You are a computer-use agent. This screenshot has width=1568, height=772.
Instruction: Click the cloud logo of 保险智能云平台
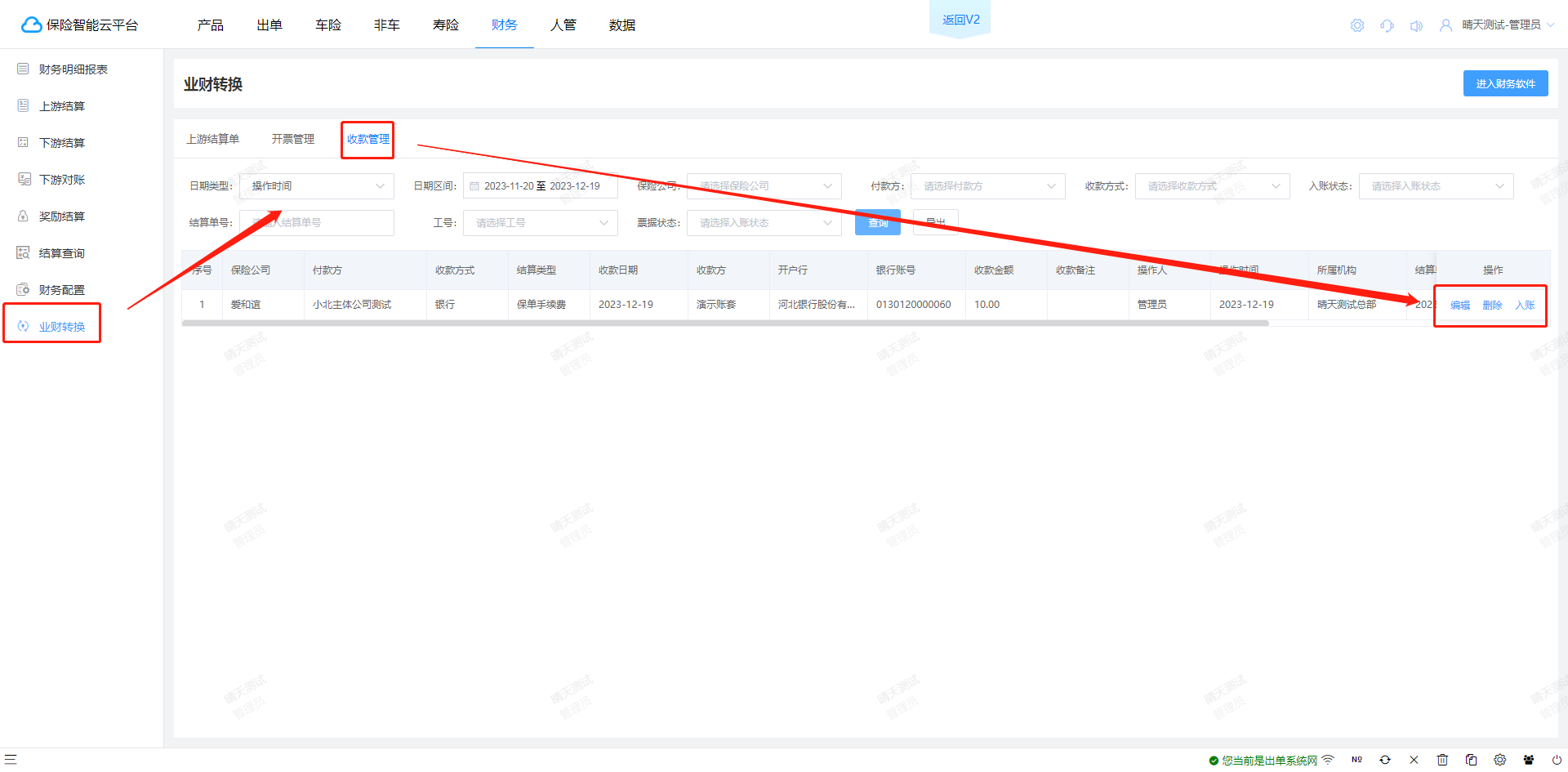pos(31,25)
